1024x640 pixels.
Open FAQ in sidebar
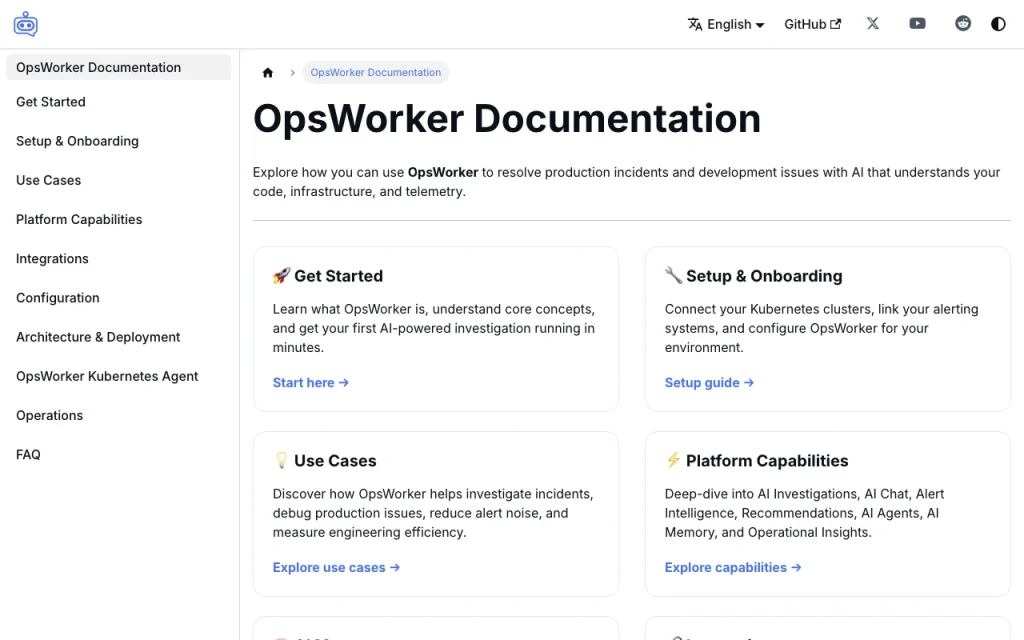click(28, 455)
